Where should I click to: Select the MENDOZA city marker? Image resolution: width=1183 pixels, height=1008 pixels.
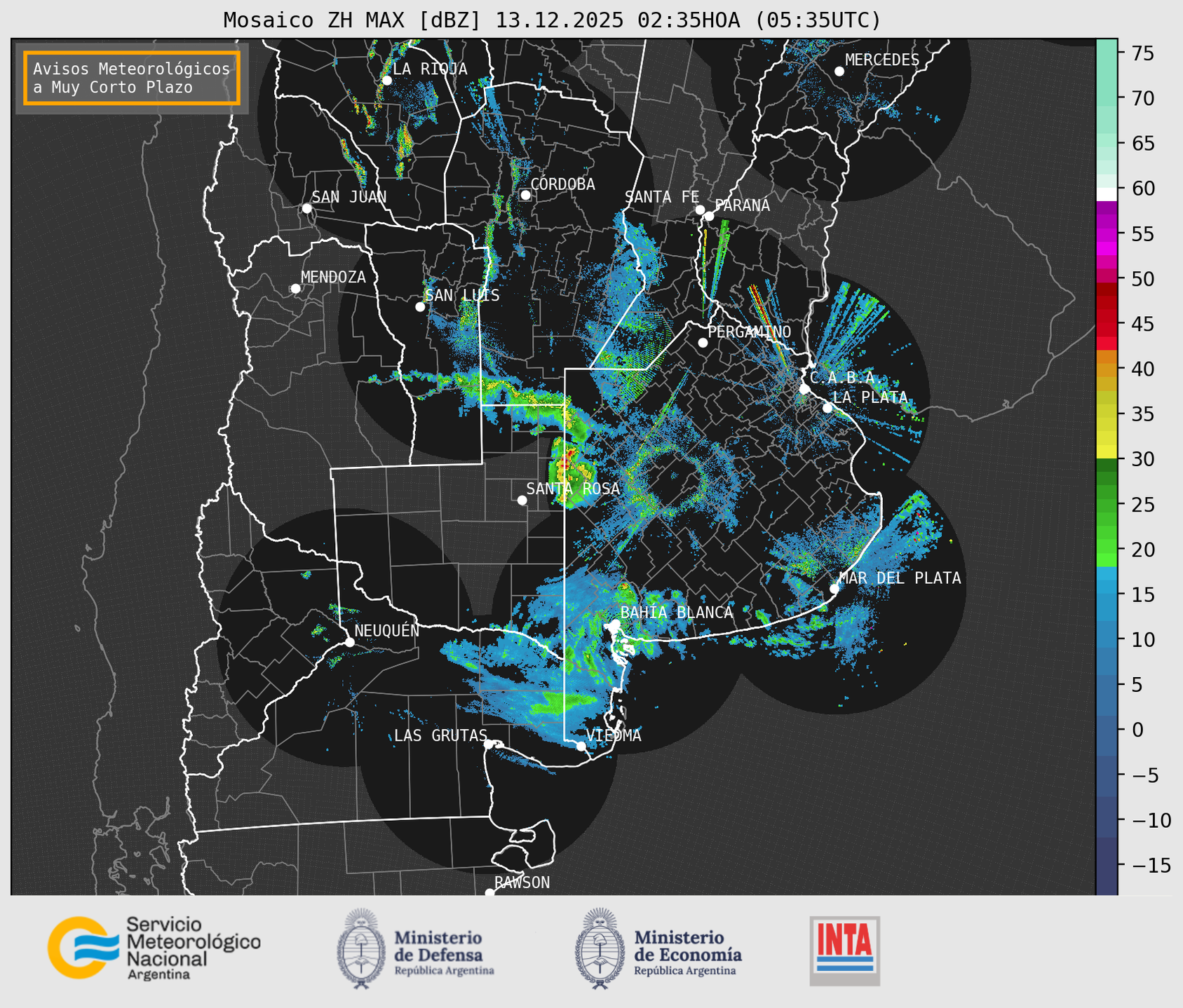click(x=295, y=289)
